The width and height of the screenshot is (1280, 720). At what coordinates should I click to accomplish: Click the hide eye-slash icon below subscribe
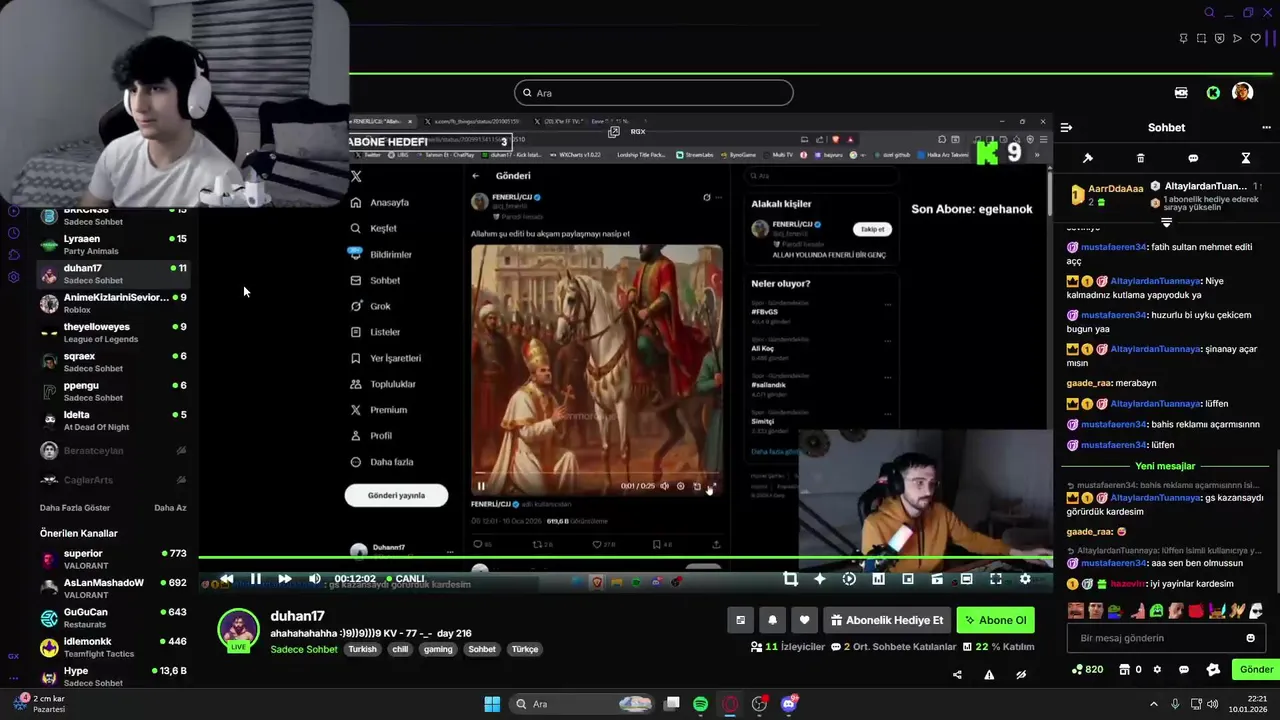[1021, 675]
